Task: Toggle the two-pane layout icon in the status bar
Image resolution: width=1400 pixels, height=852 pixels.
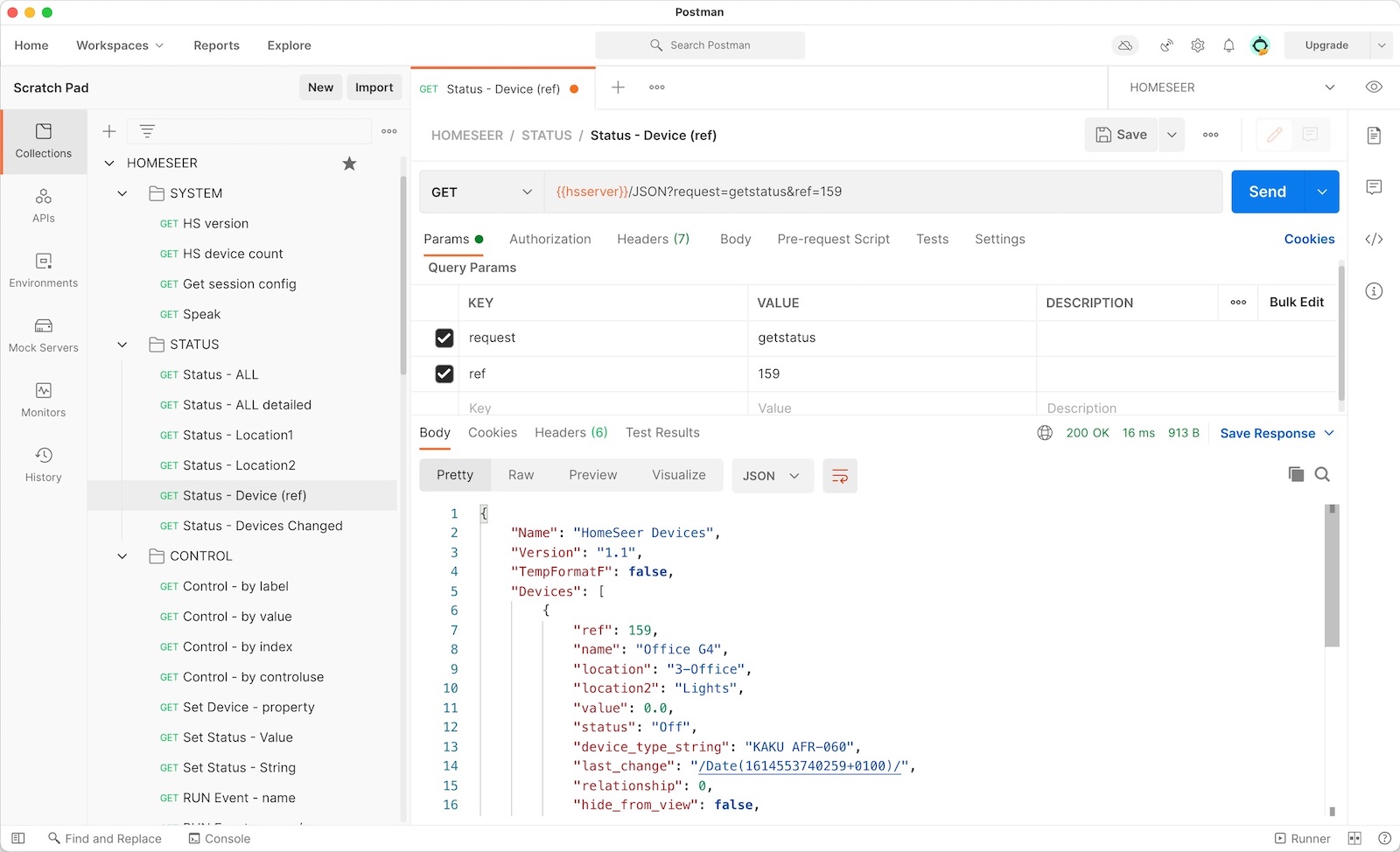Action: pos(1354,838)
